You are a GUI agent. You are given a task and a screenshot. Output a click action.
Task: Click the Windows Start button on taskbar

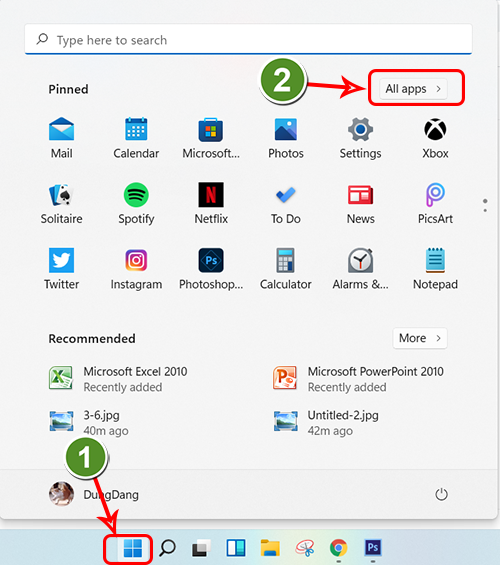click(x=133, y=549)
